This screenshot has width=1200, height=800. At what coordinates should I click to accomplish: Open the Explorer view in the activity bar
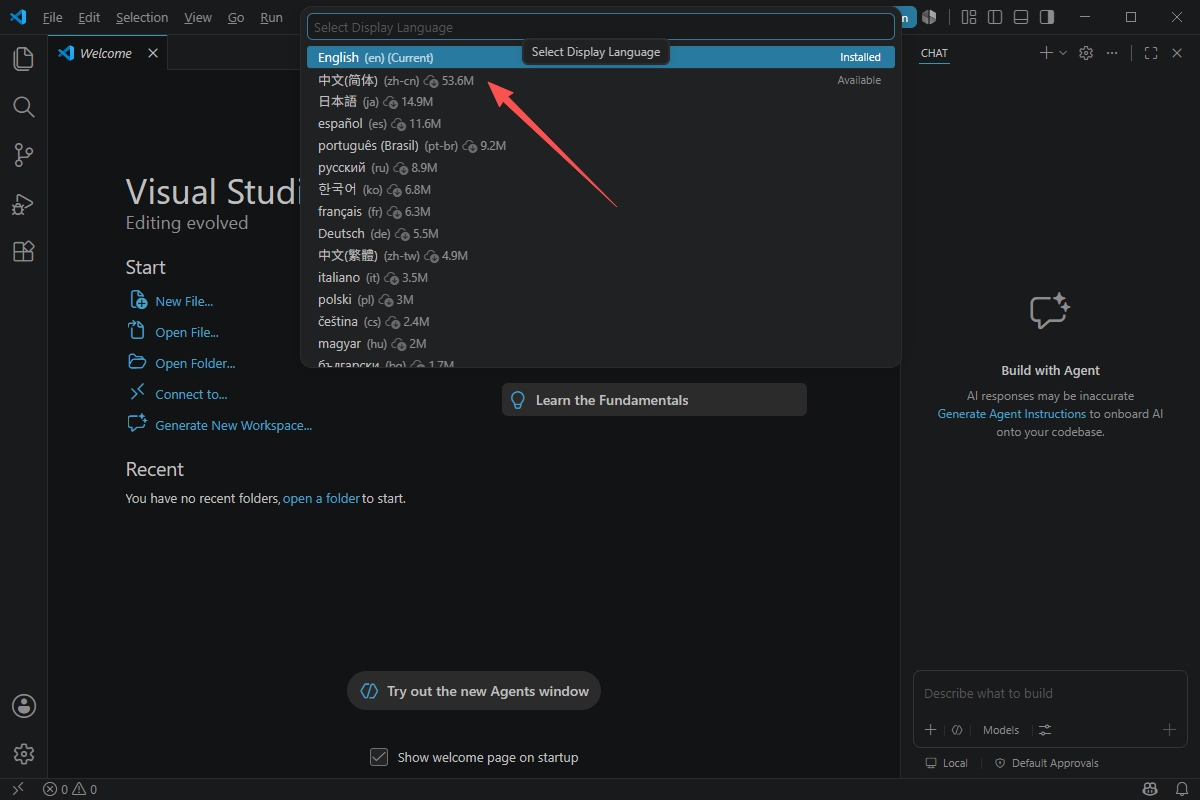pyautogui.click(x=24, y=59)
